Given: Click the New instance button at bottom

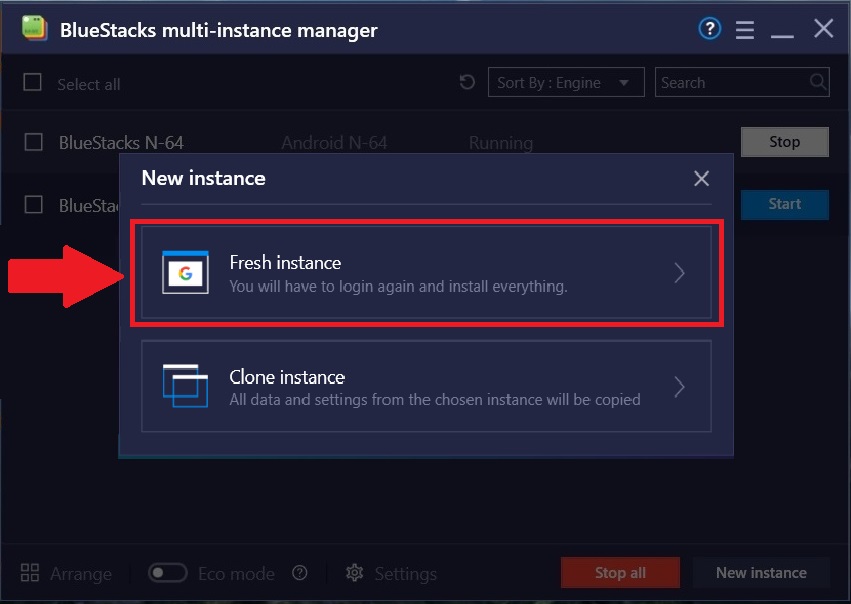Looking at the screenshot, I should pyautogui.click(x=761, y=573).
